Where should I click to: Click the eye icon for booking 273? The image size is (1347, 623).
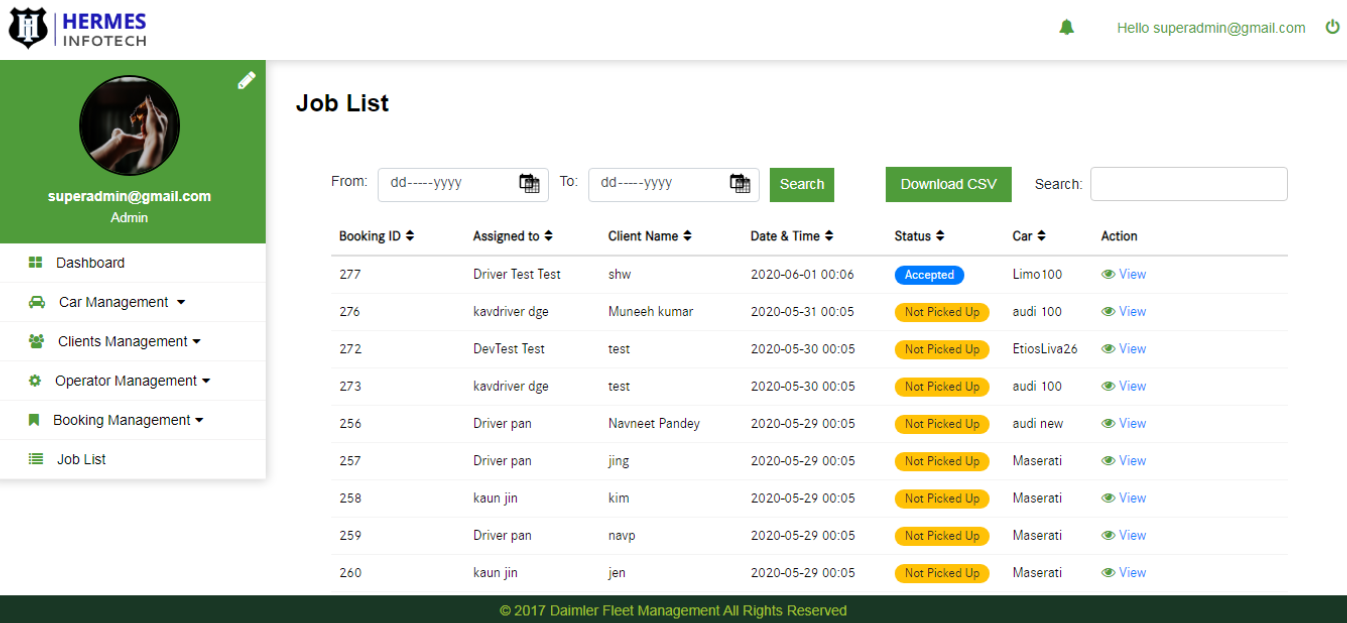(1108, 386)
